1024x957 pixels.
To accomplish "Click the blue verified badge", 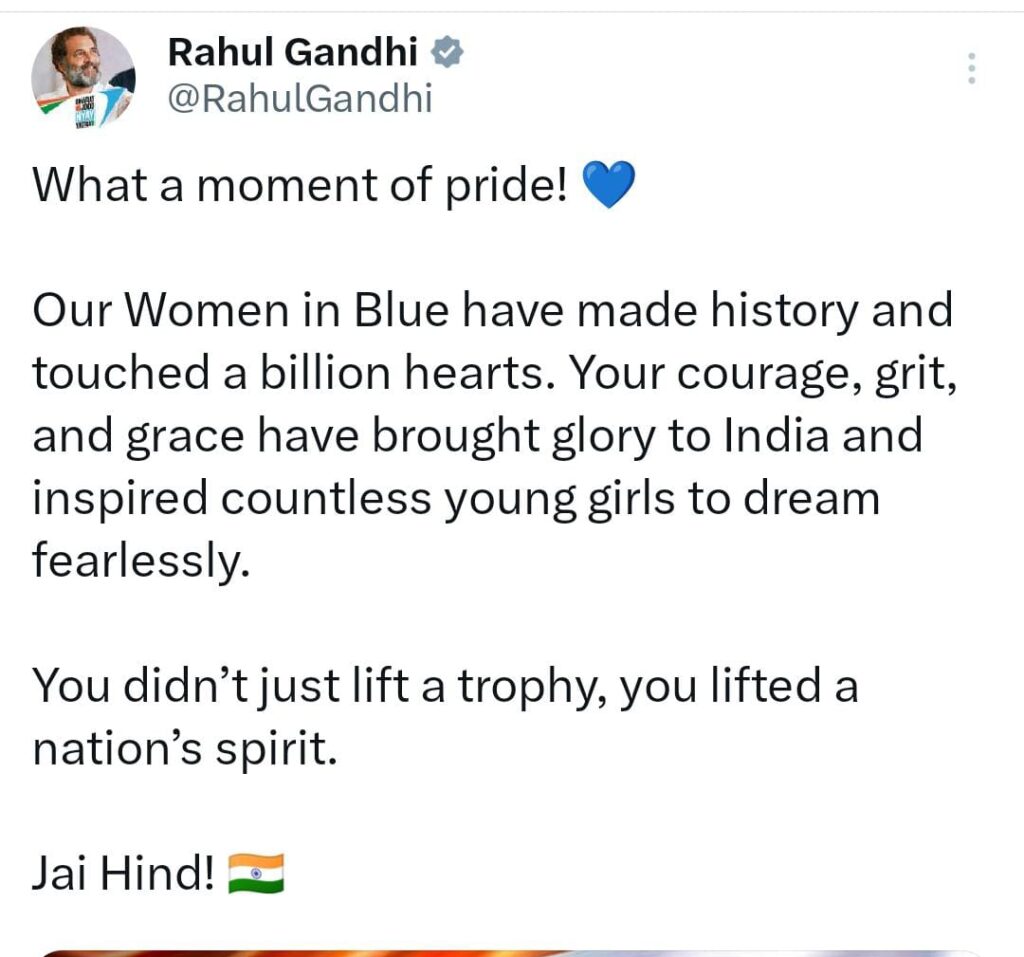I will [x=447, y=51].
